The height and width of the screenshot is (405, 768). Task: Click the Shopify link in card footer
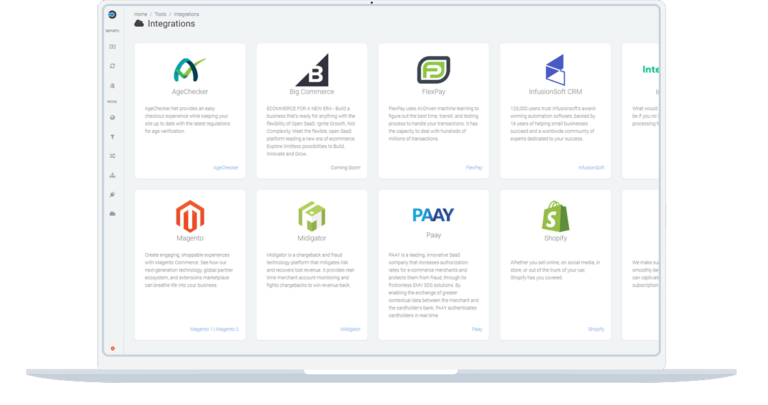click(596, 328)
